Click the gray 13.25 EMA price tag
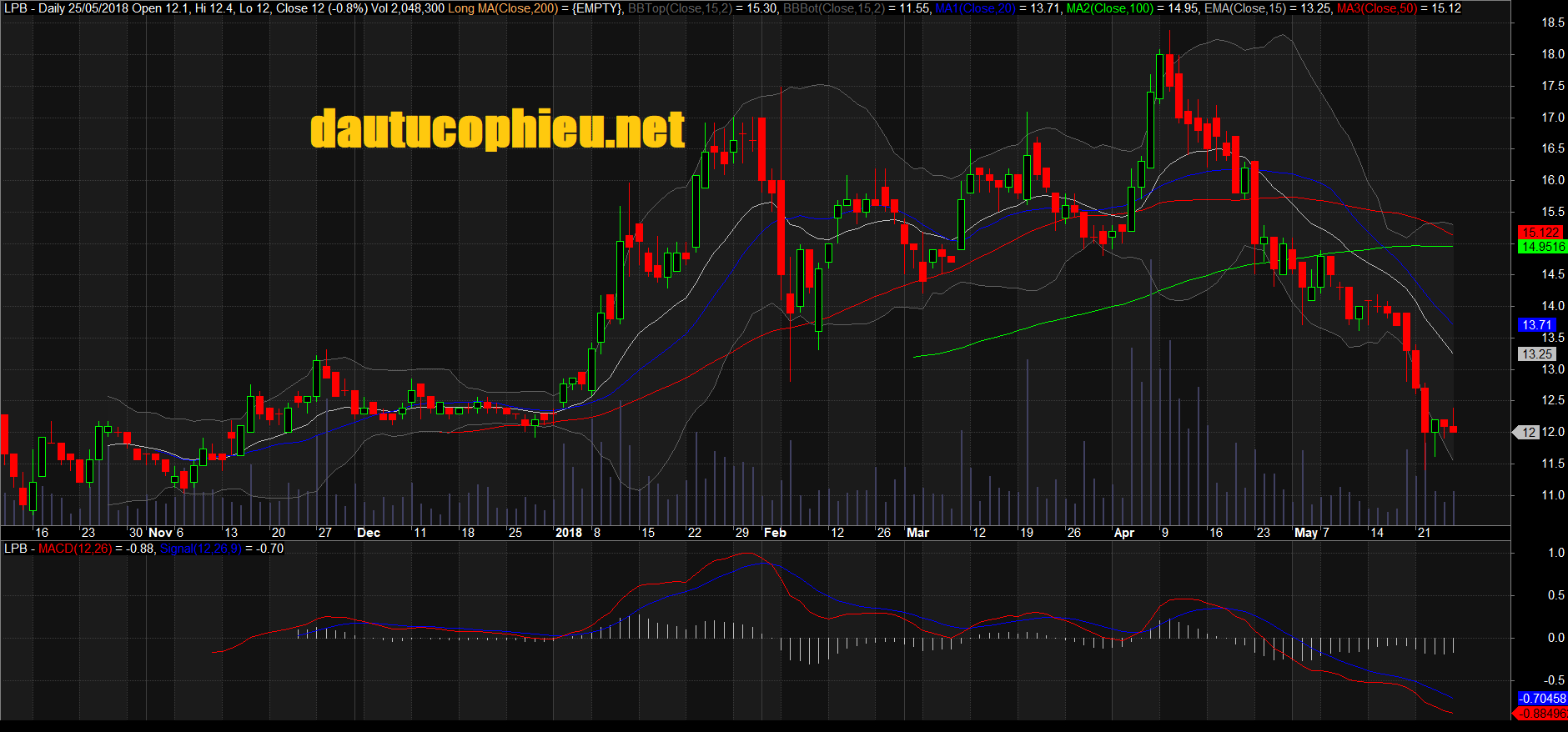Image resolution: width=1568 pixels, height=732 pixels. [x=1536, y=354]
